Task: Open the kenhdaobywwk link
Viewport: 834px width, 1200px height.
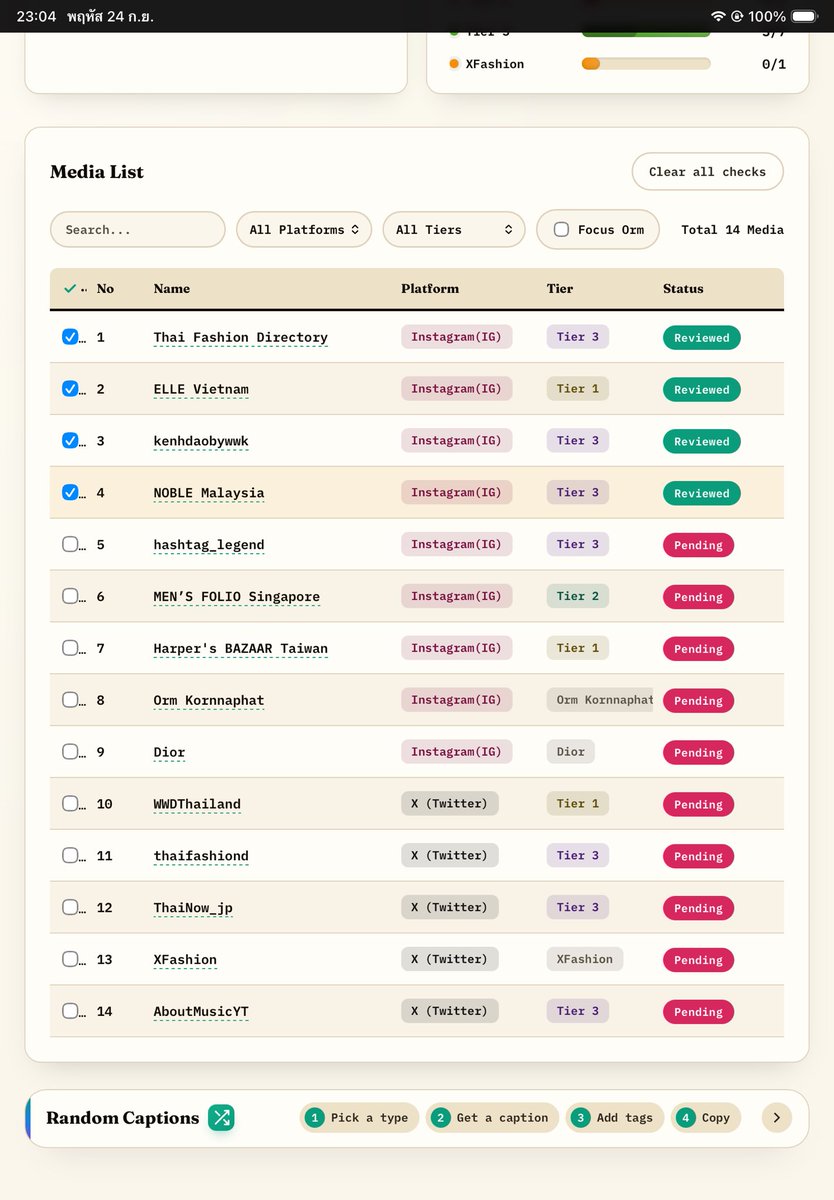Action: click(201, 442)
